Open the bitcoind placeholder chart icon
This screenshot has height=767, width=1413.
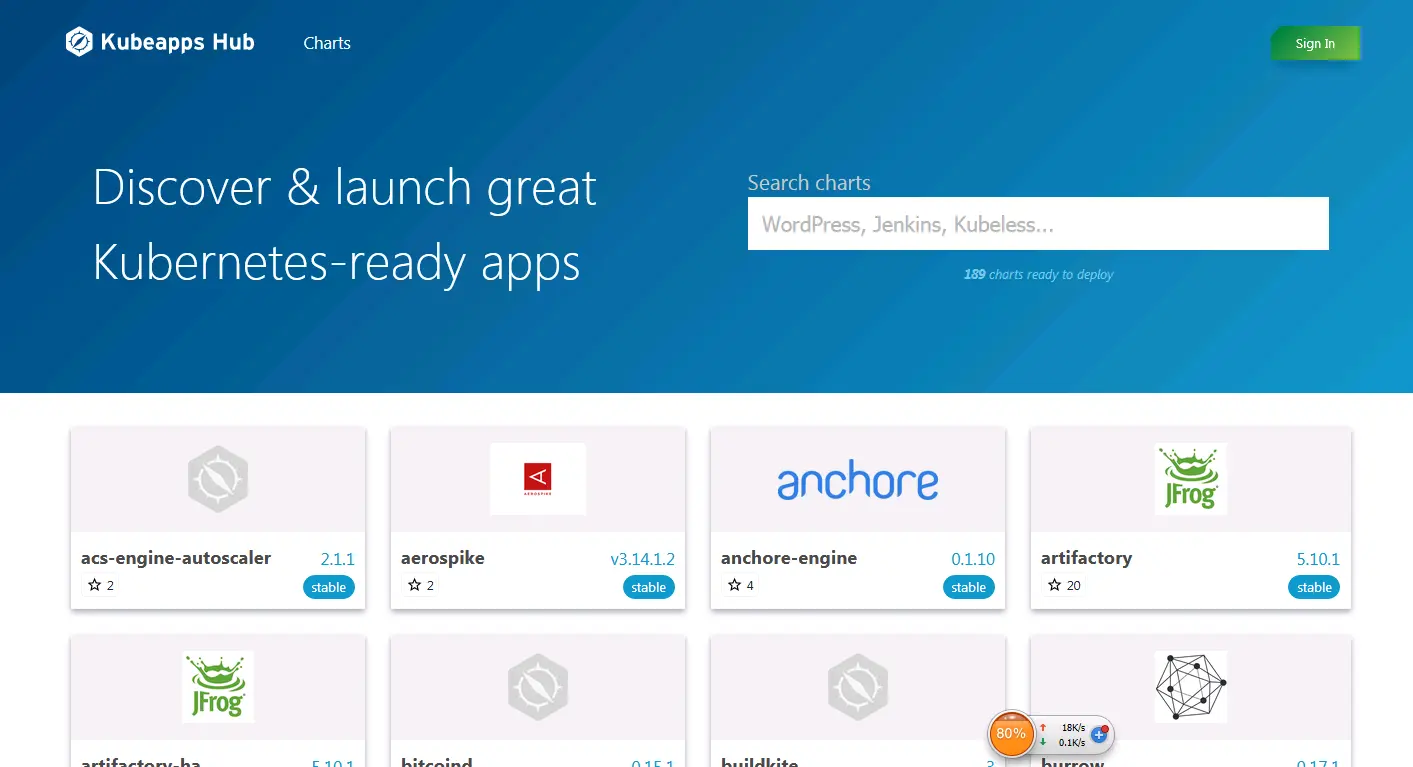point(538,687)
